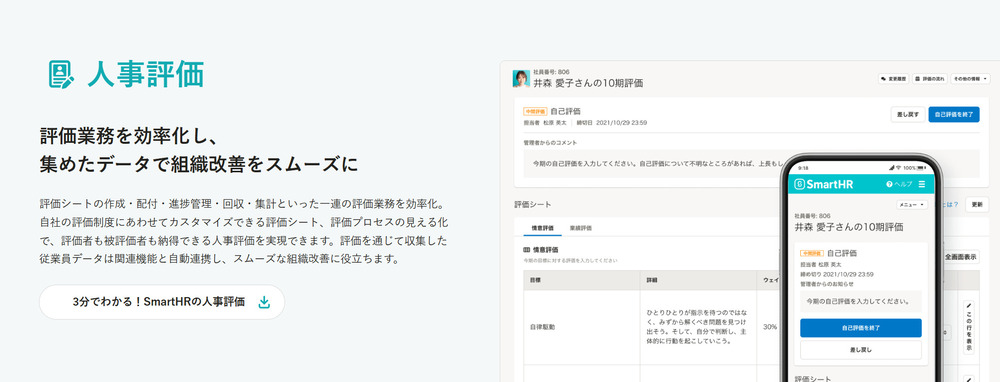The width and height of the screenshot is (1000, 382).
Task: Click the 自律駆動 goal cell
Action: 582,327
